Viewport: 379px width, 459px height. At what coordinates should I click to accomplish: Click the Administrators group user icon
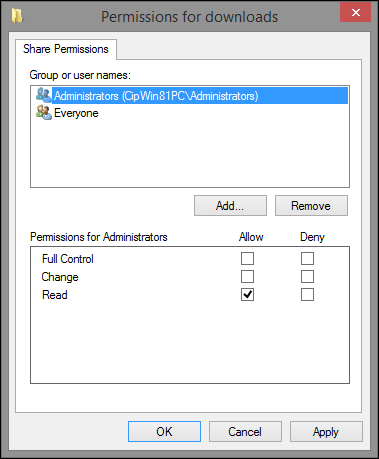pyautogui.click(x=44, y=95)
